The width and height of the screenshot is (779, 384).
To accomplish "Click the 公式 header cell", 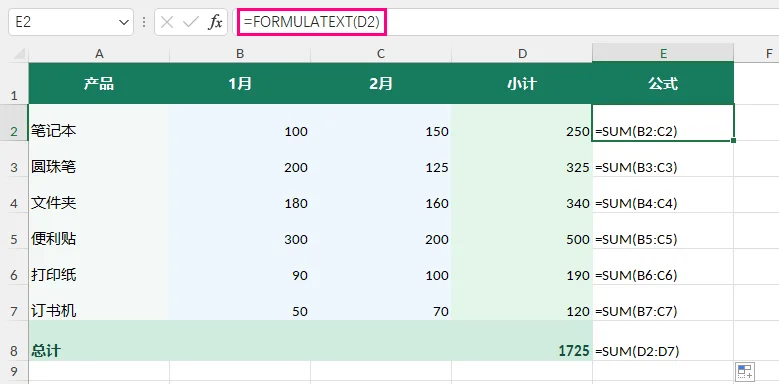I will pyautogui.click(x=663, y=83).
